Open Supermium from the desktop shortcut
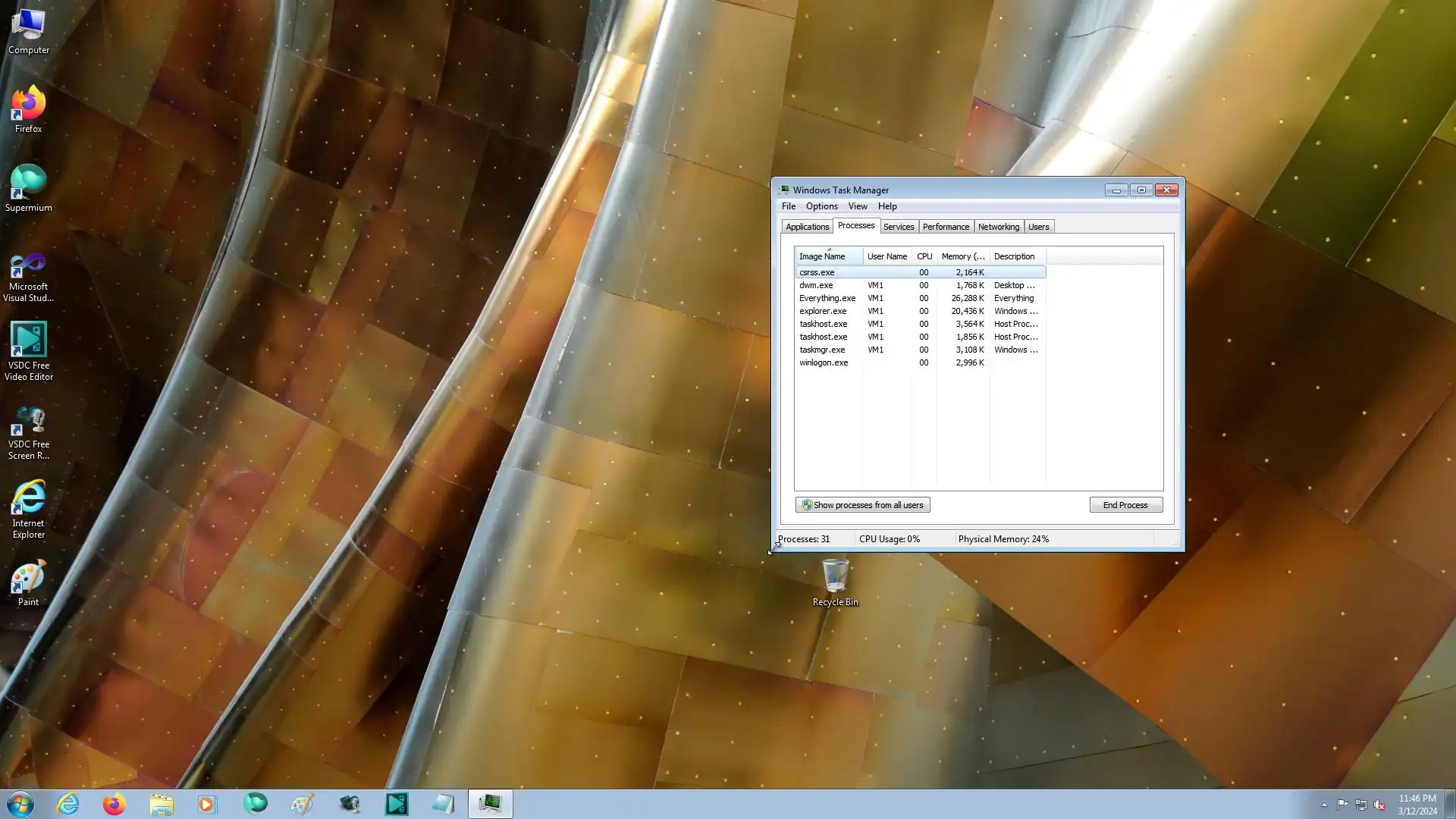1456x819 pixels. [x=28, y=187]
